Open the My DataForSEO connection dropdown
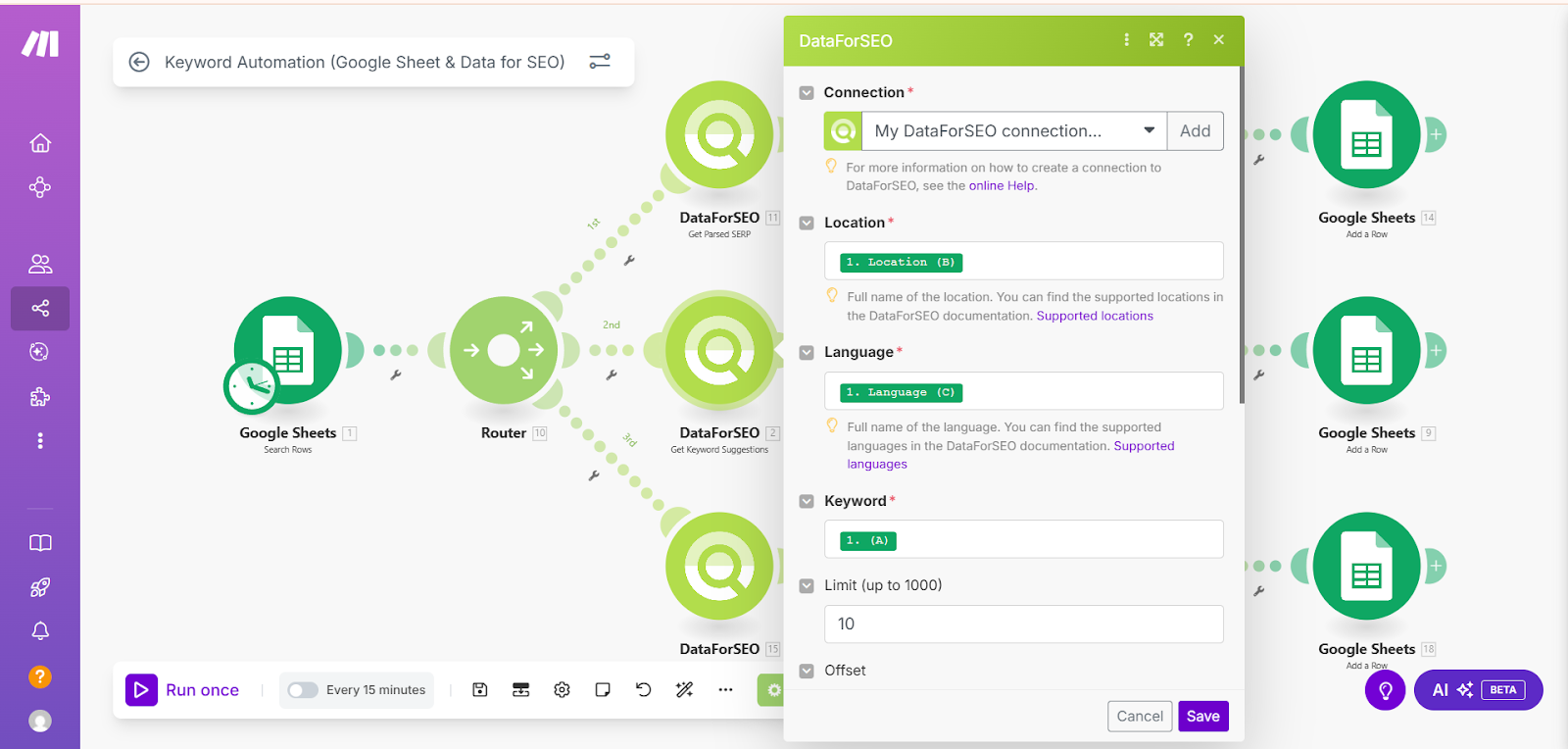 pos(1014,130)
